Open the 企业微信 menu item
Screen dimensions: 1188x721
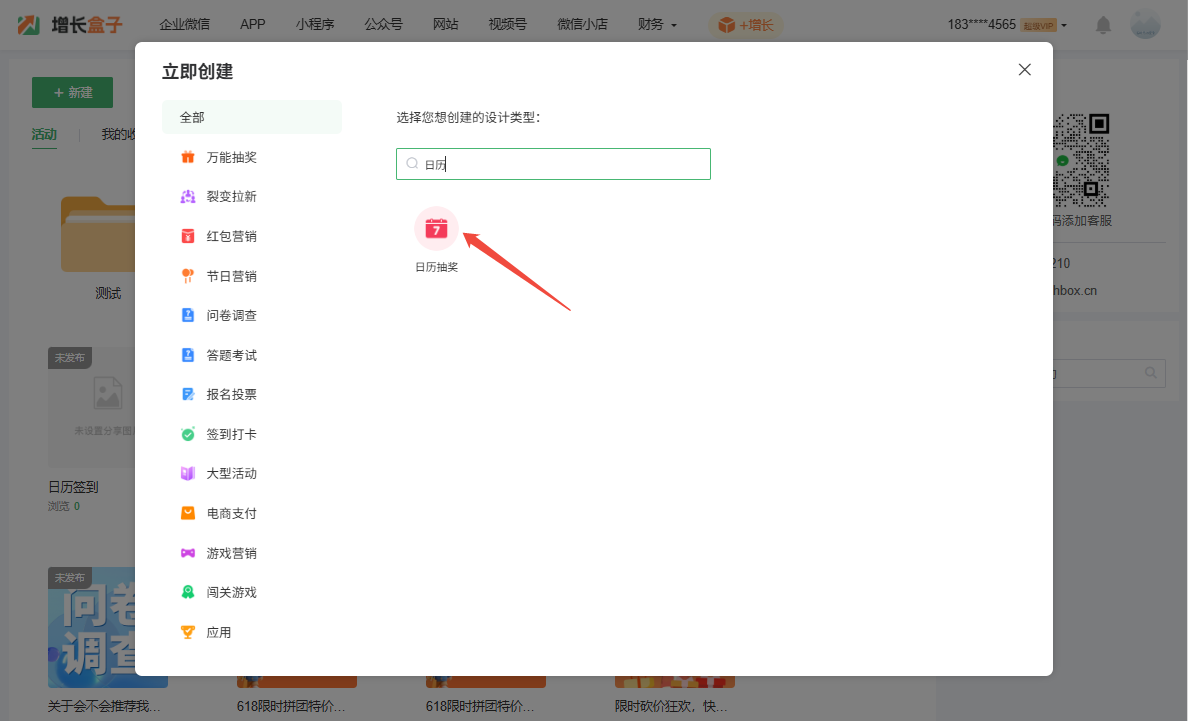tap(185, 24)
